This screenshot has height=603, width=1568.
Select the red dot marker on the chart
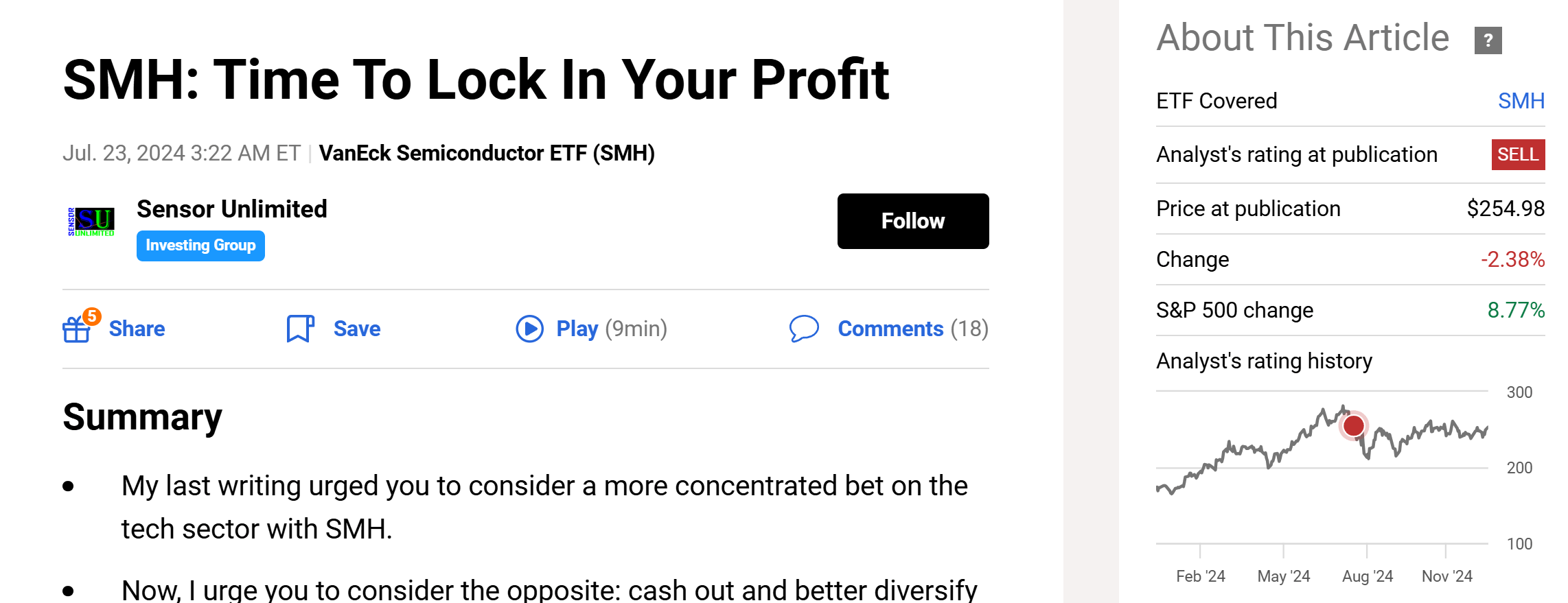(x=1352, y=426)
